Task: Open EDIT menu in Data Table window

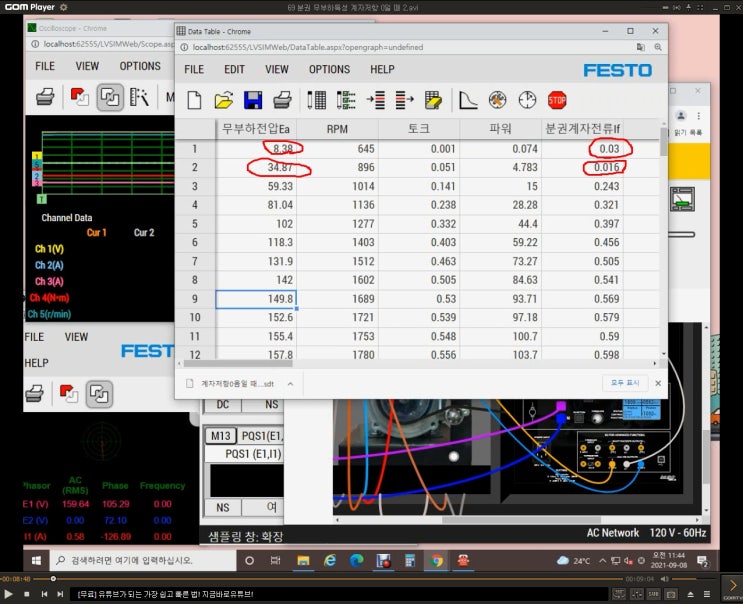Action: 234,69
